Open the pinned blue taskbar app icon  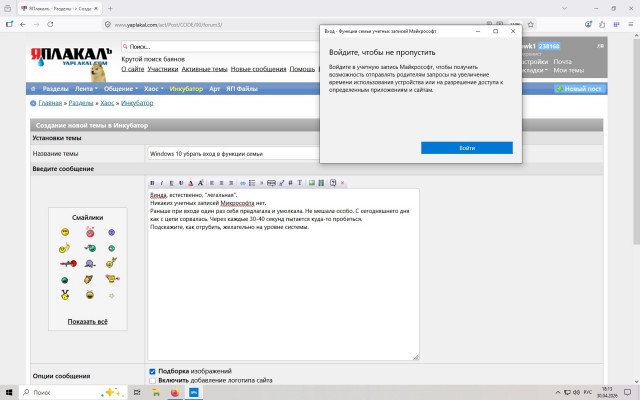194,392
